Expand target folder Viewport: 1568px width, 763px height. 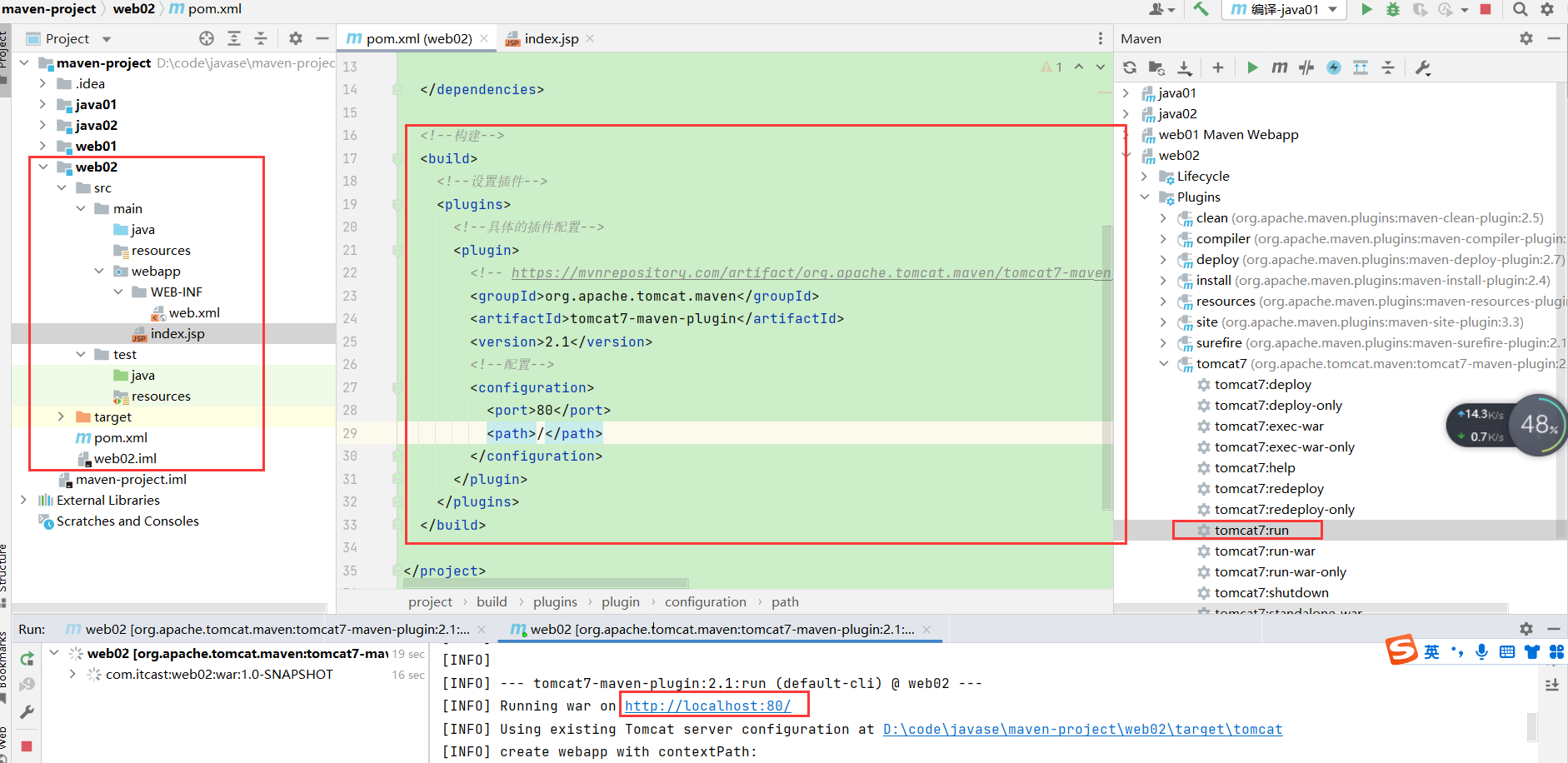click(x=61, y=416)
